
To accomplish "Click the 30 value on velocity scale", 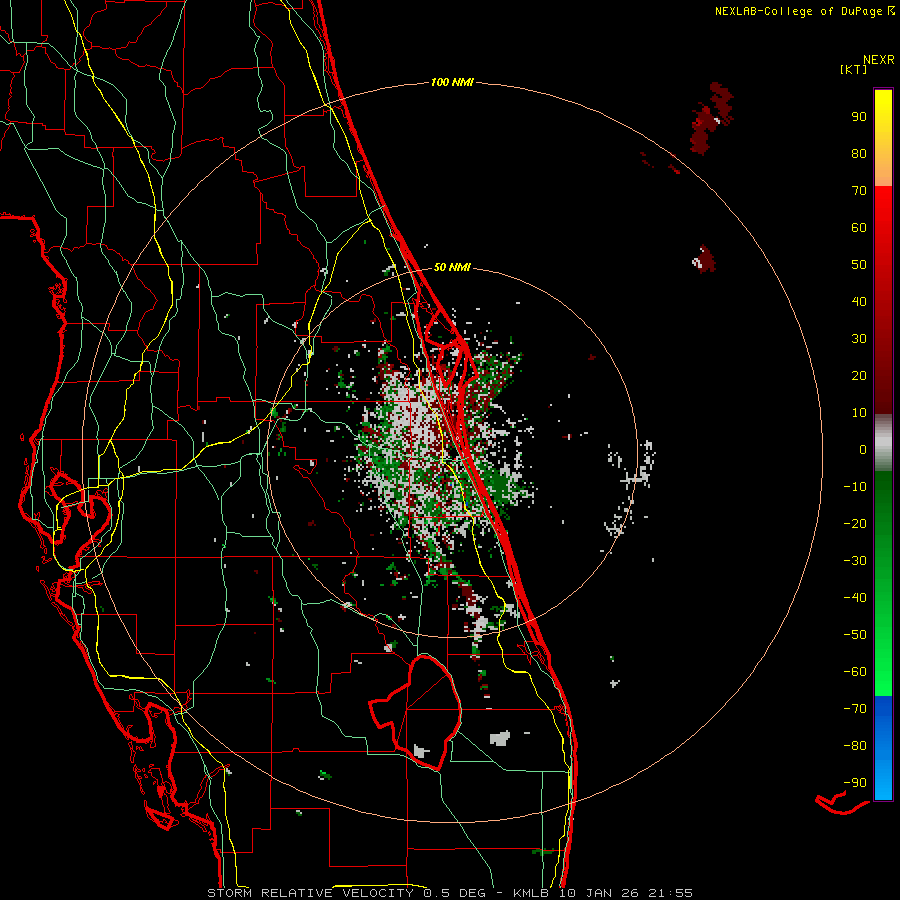I will (859, 339).
